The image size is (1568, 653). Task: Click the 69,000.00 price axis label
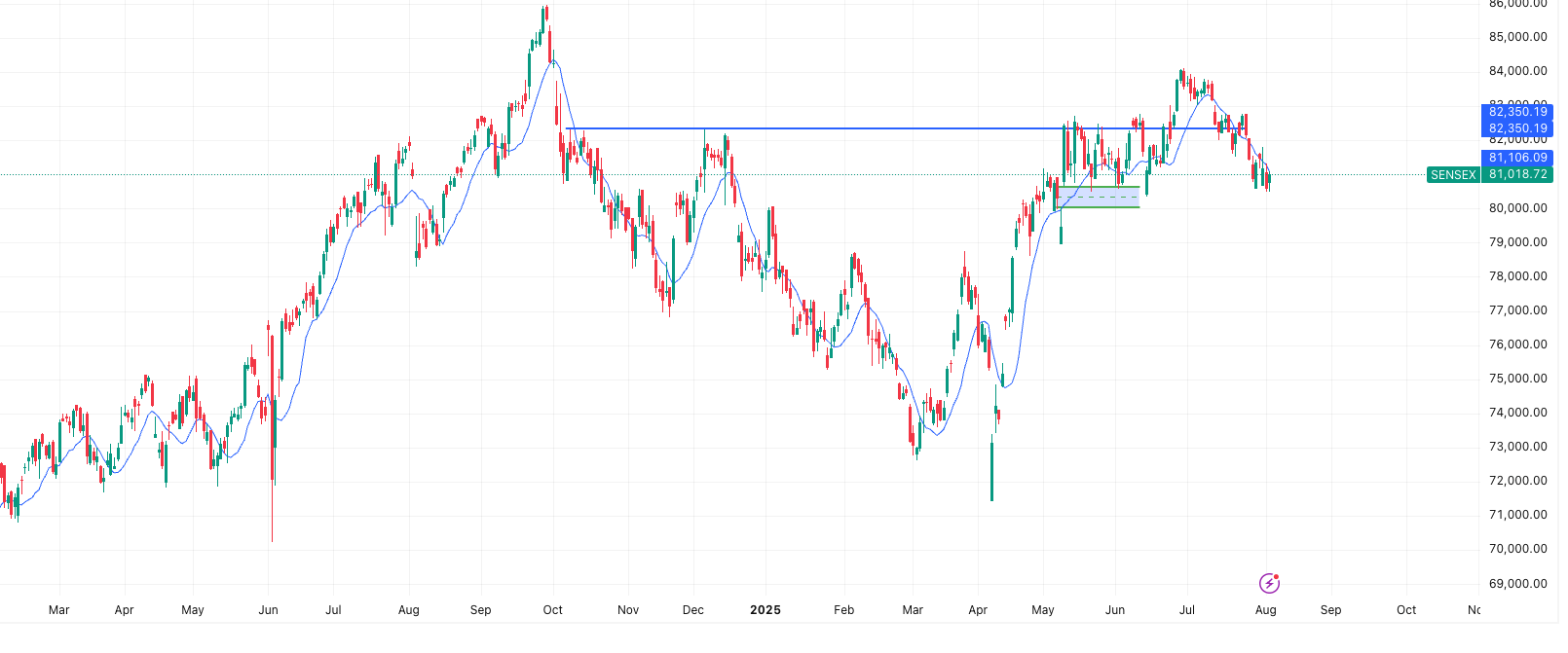(x=1517, y=584)
